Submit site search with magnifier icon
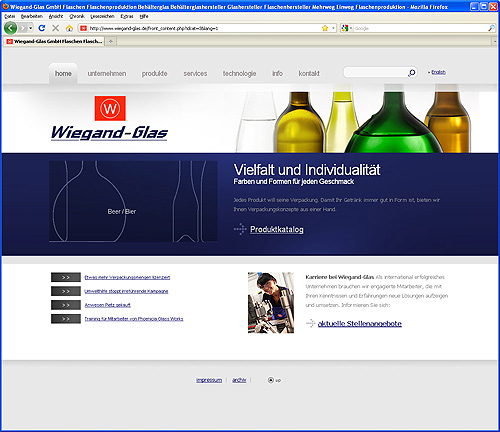Screen dimensions: 500x432 [412, 73]
